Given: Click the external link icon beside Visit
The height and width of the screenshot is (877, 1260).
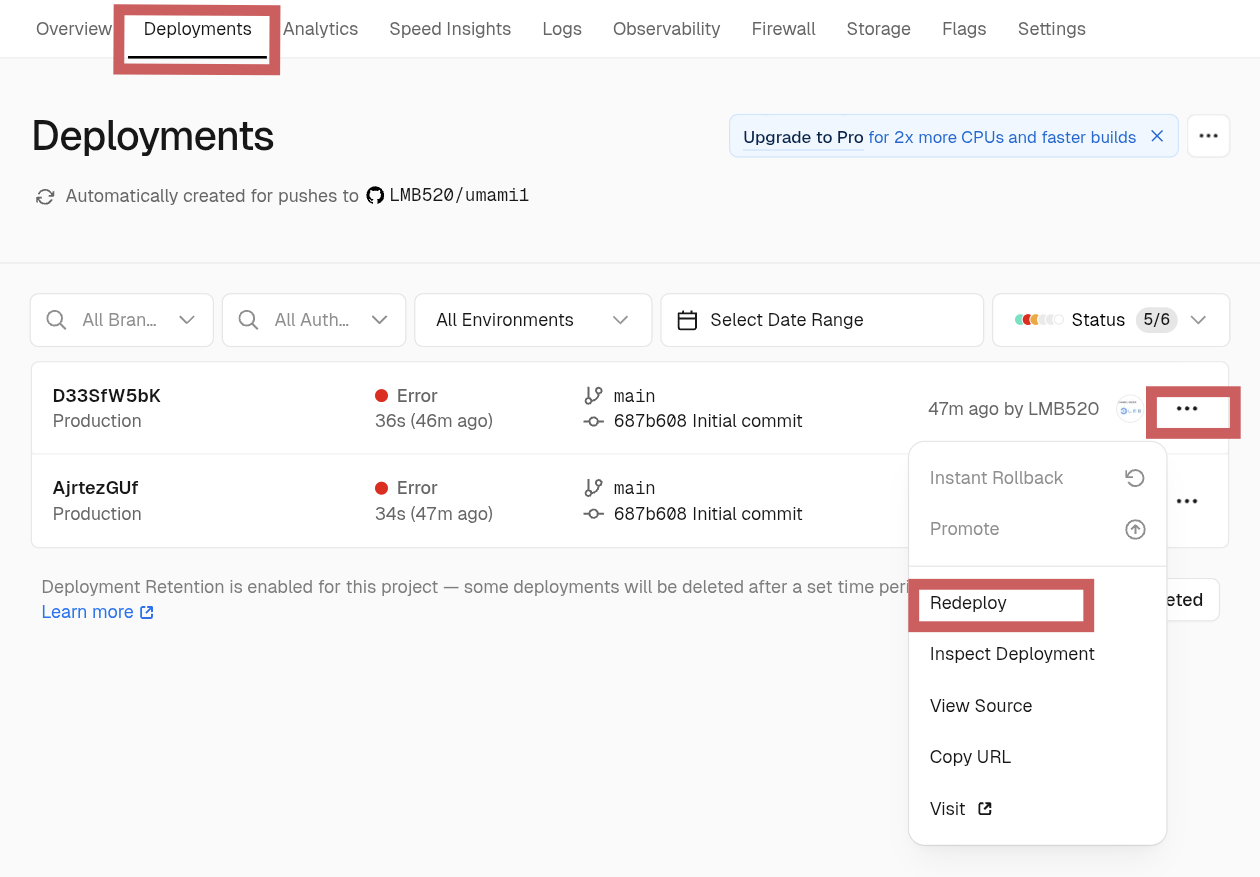Looking at the screenshot, I should click(985, 809).
